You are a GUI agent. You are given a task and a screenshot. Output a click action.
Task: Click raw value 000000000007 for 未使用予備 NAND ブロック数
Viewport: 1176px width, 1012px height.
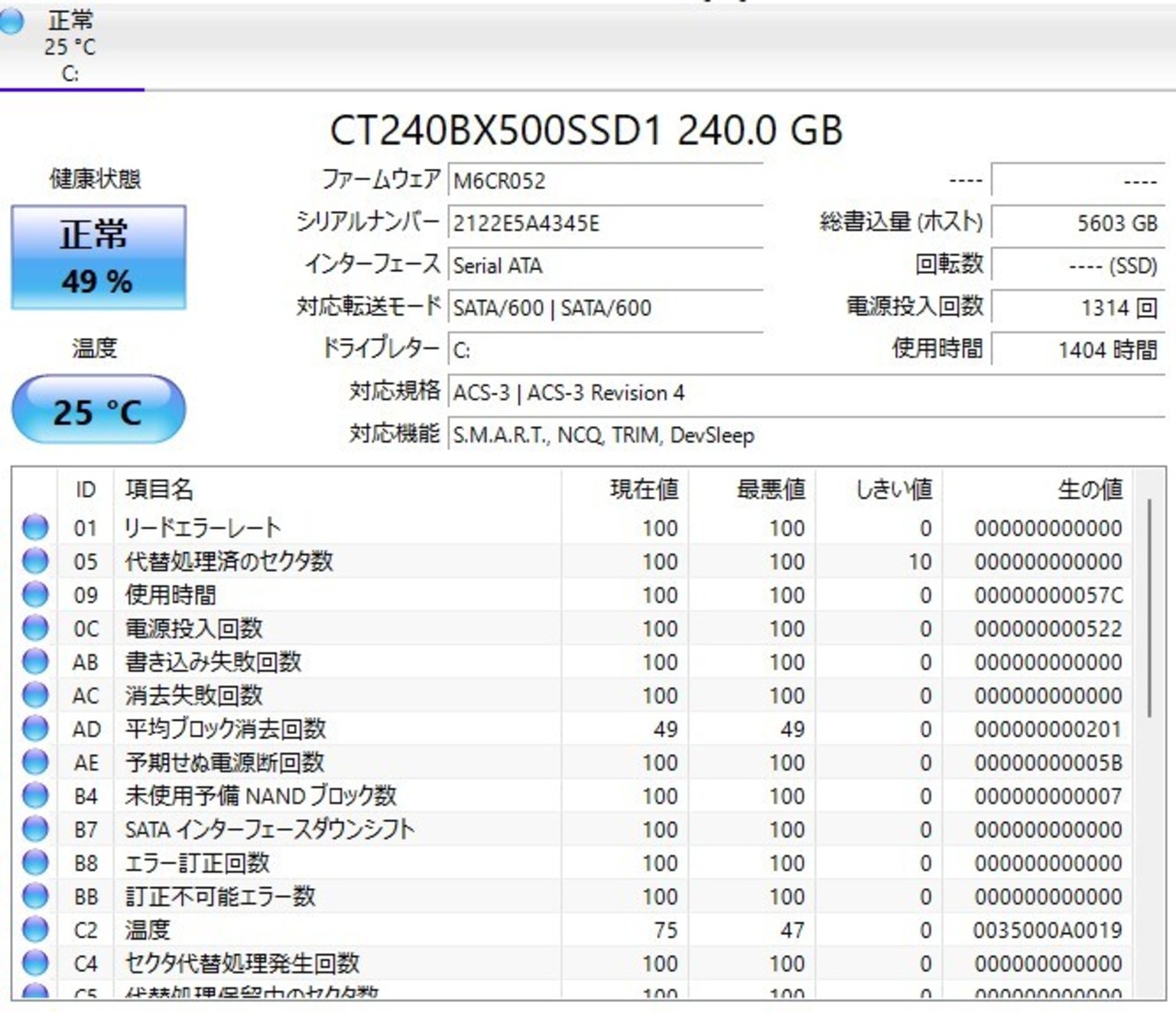1048,796
